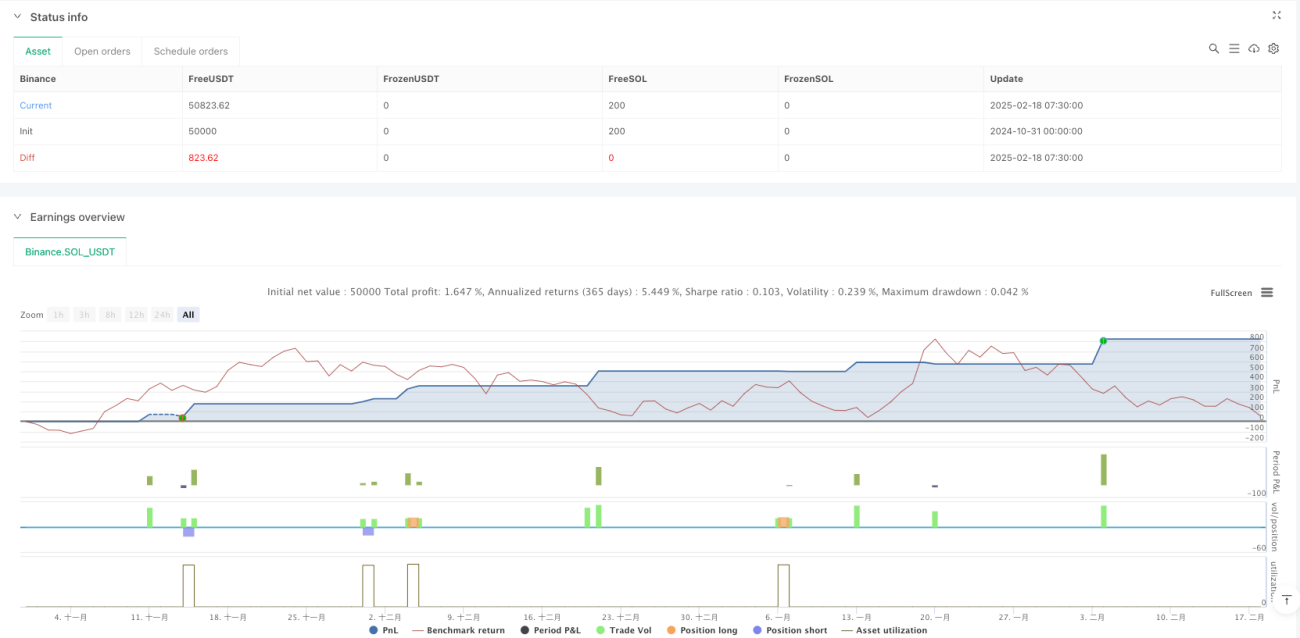Image resolution: width=1300 pixels, height=638 pixels.
Task: Open the list/row density menu icon
Action: click(x=1234, y=48)
